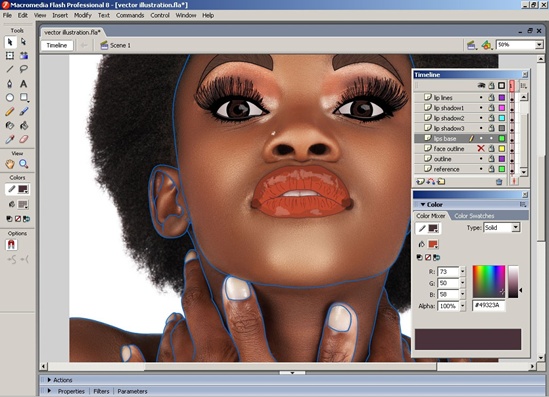
Task: Collapse the Color panel
Action: coord(423,204)
